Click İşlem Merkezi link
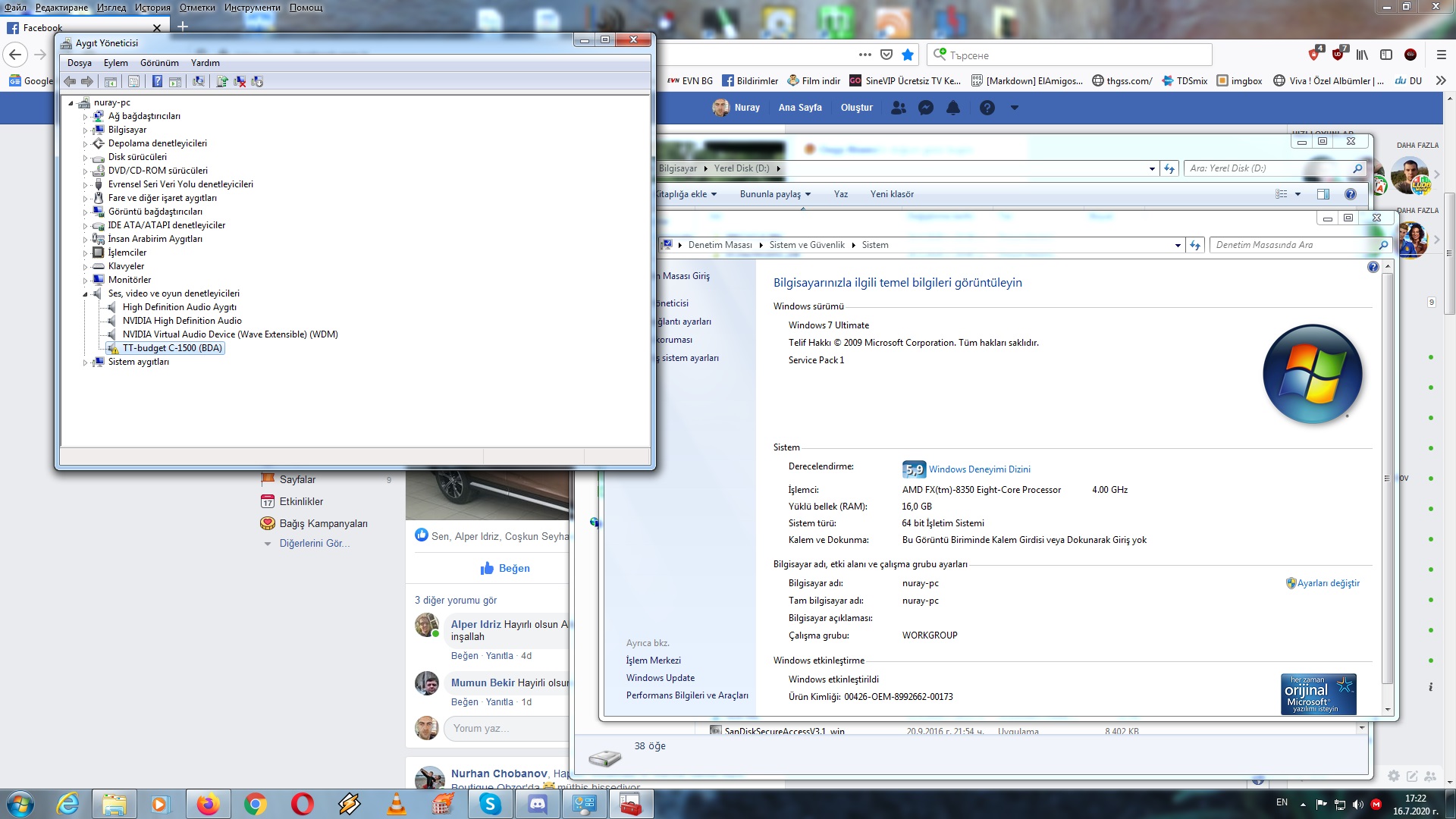The width and height of the screenshot is (1456, 819). [x=653, y=661]
